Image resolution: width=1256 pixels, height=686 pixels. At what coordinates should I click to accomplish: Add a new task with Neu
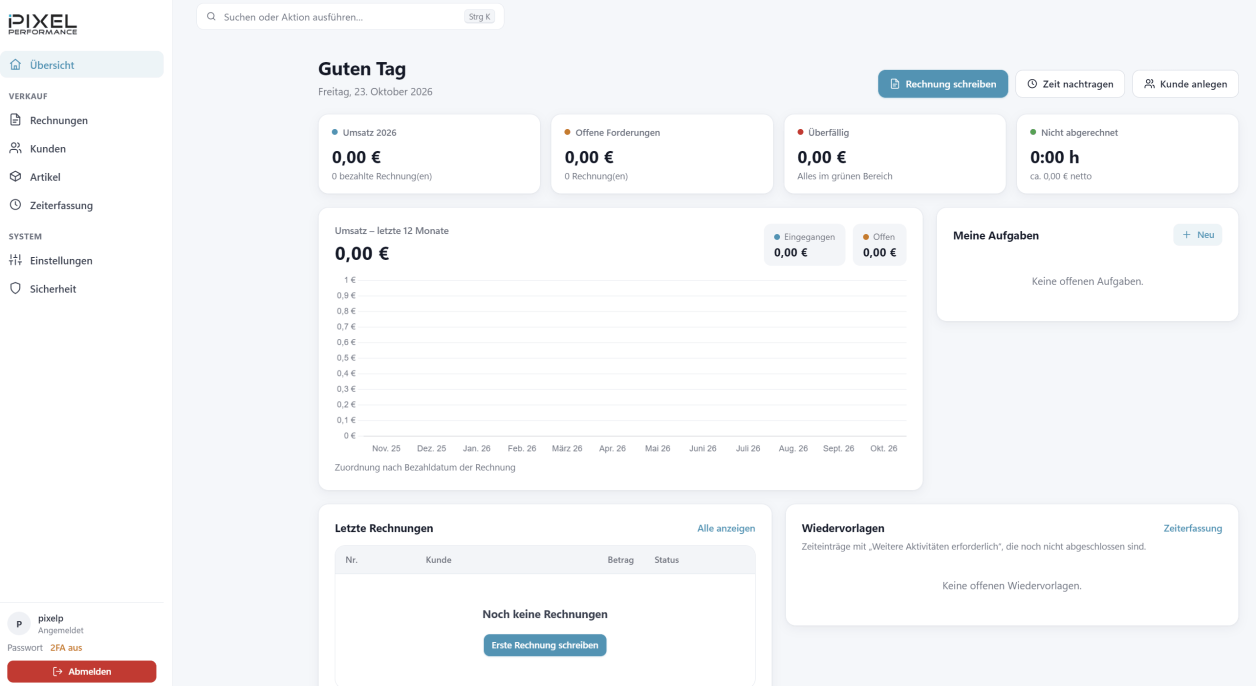(1198, 235)
